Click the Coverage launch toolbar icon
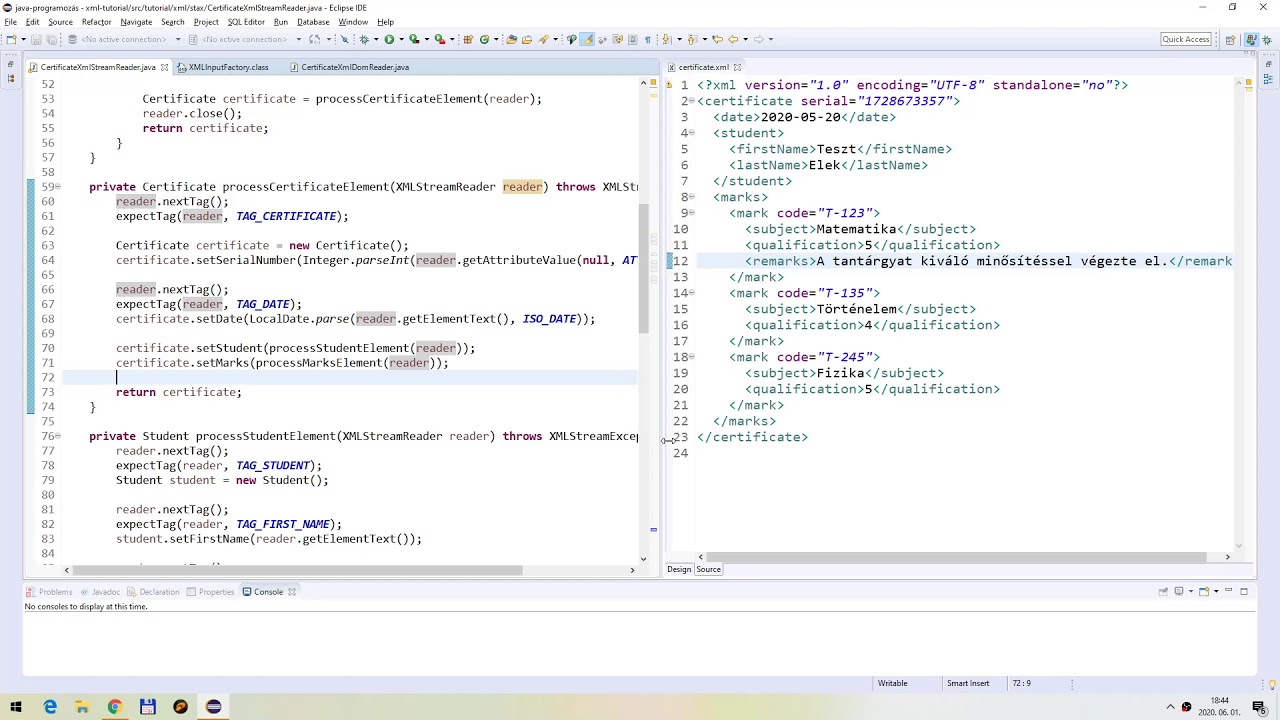The width and height of the screenshot is (1280, 720). pyautogui.click(x=414, y=39)
